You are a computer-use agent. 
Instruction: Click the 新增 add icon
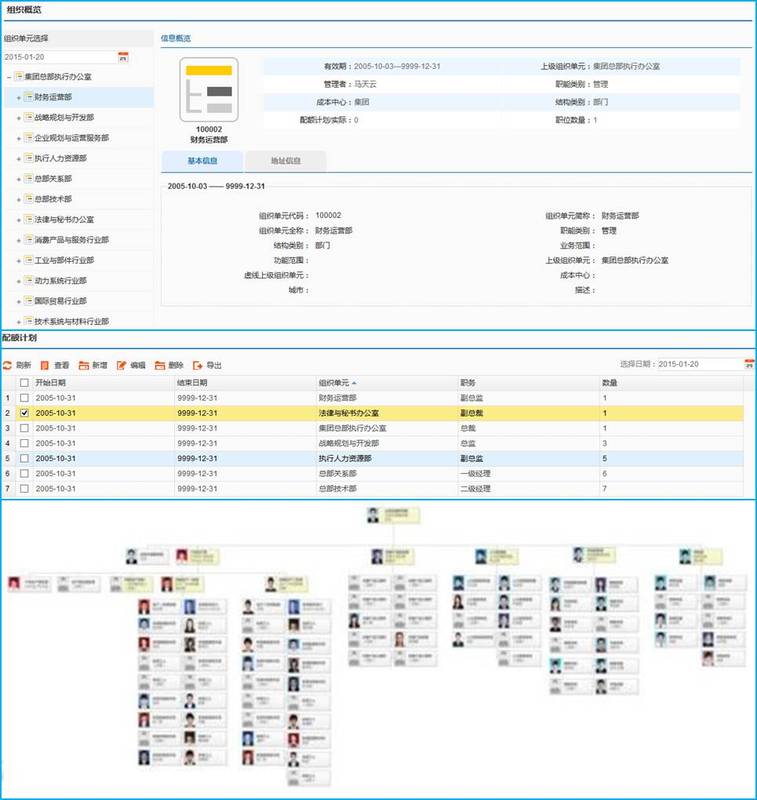pos(84,366)
